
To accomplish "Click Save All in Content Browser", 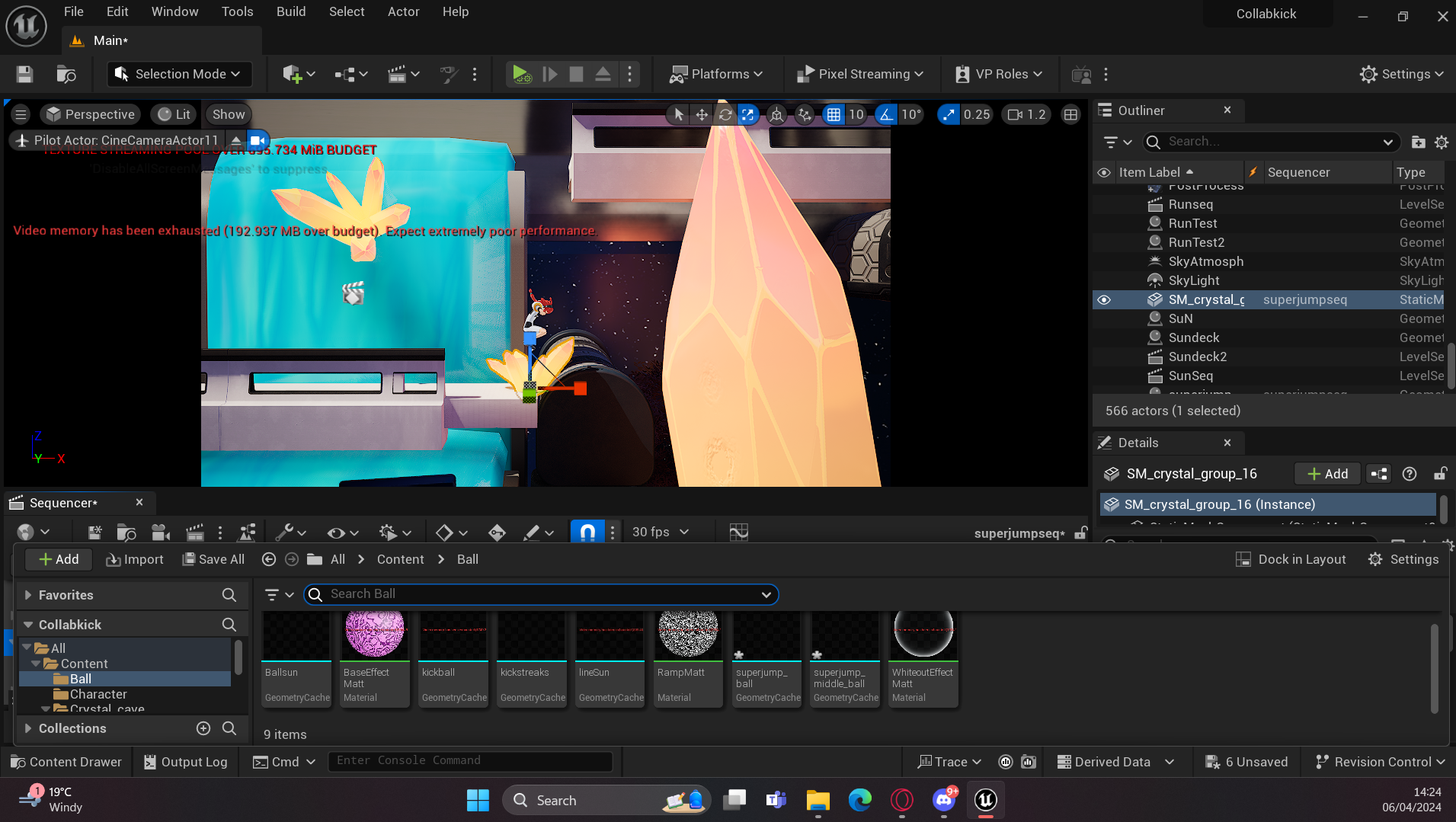I will tap(213, 559).
